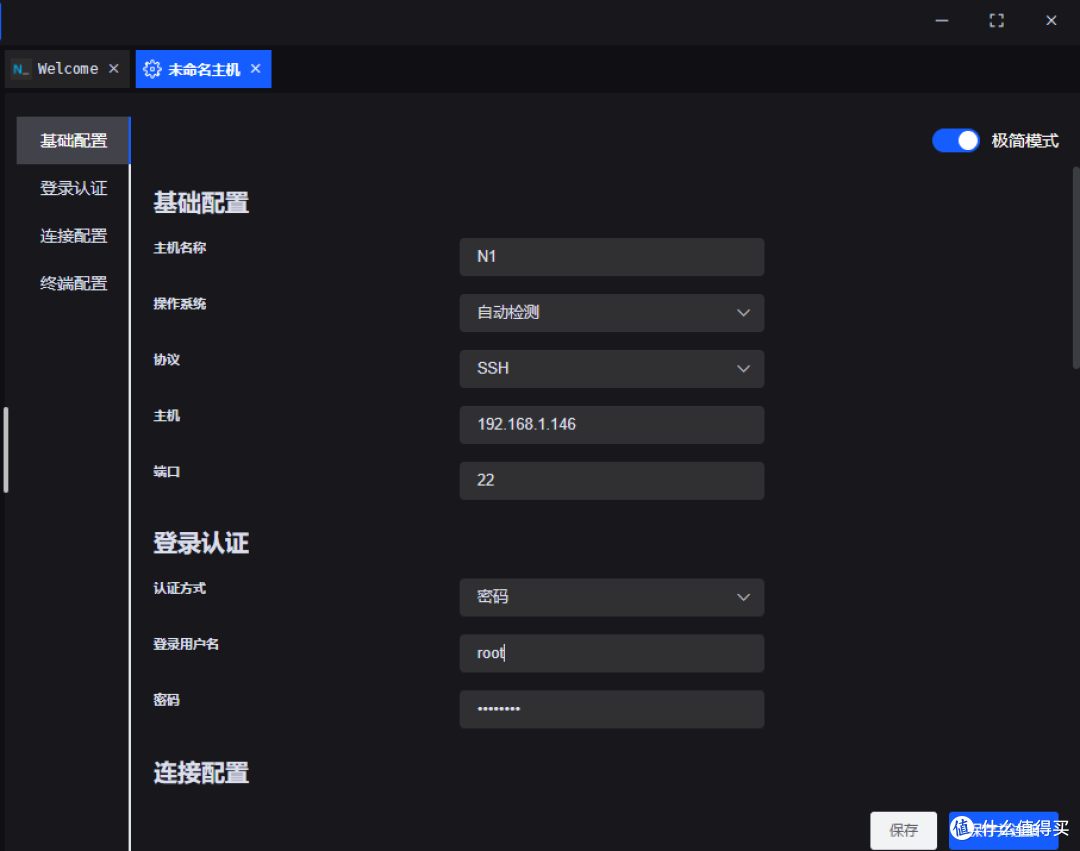The width and height of the screenshot is (1080, 851).
Task: Click the 登录认证 section heading in the form
Action: pos(201,543)
